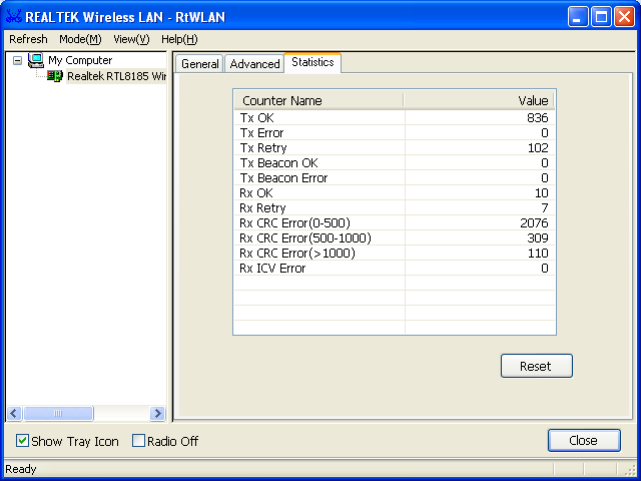Click the horizontal scrollbar thumb in tree pane
Image resolution: width=641 pixels, height=481 pixels.
click(x=58, y=413)
